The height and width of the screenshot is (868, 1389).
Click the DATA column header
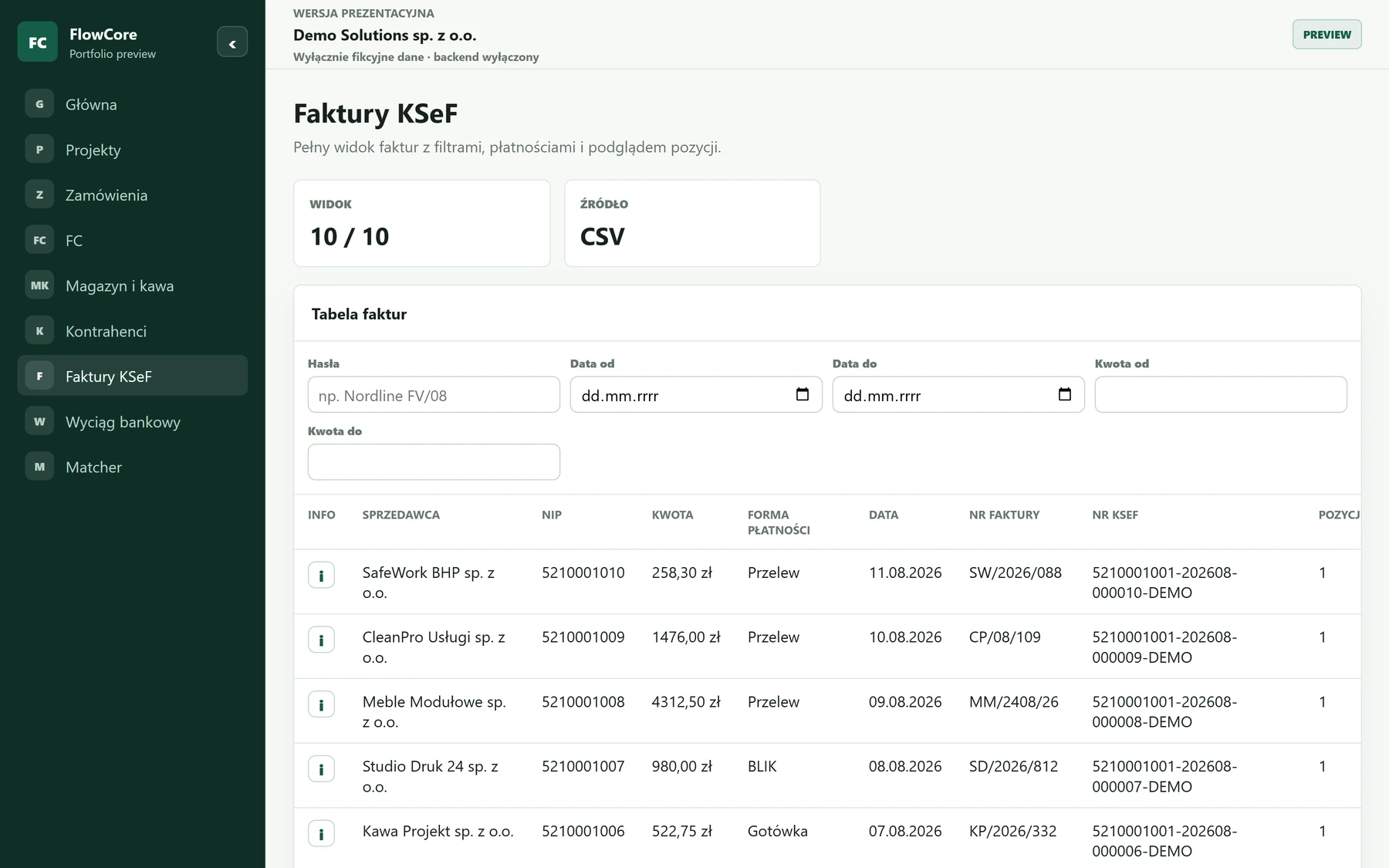click(x=884, y=515)
